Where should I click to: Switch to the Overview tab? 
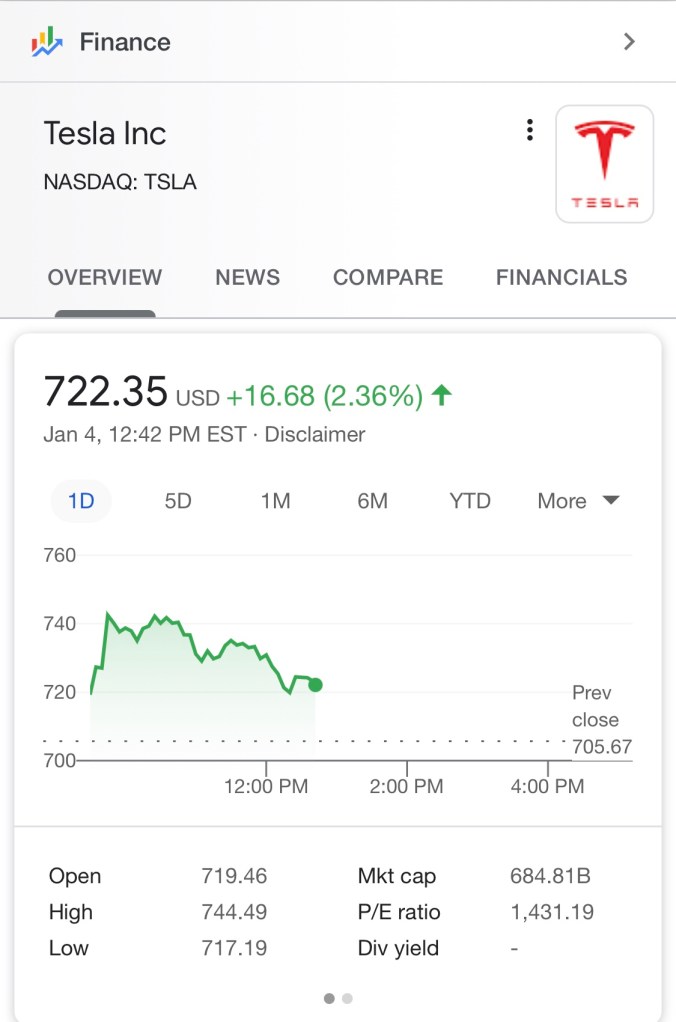pyautogui.click(x=105, y=278)
